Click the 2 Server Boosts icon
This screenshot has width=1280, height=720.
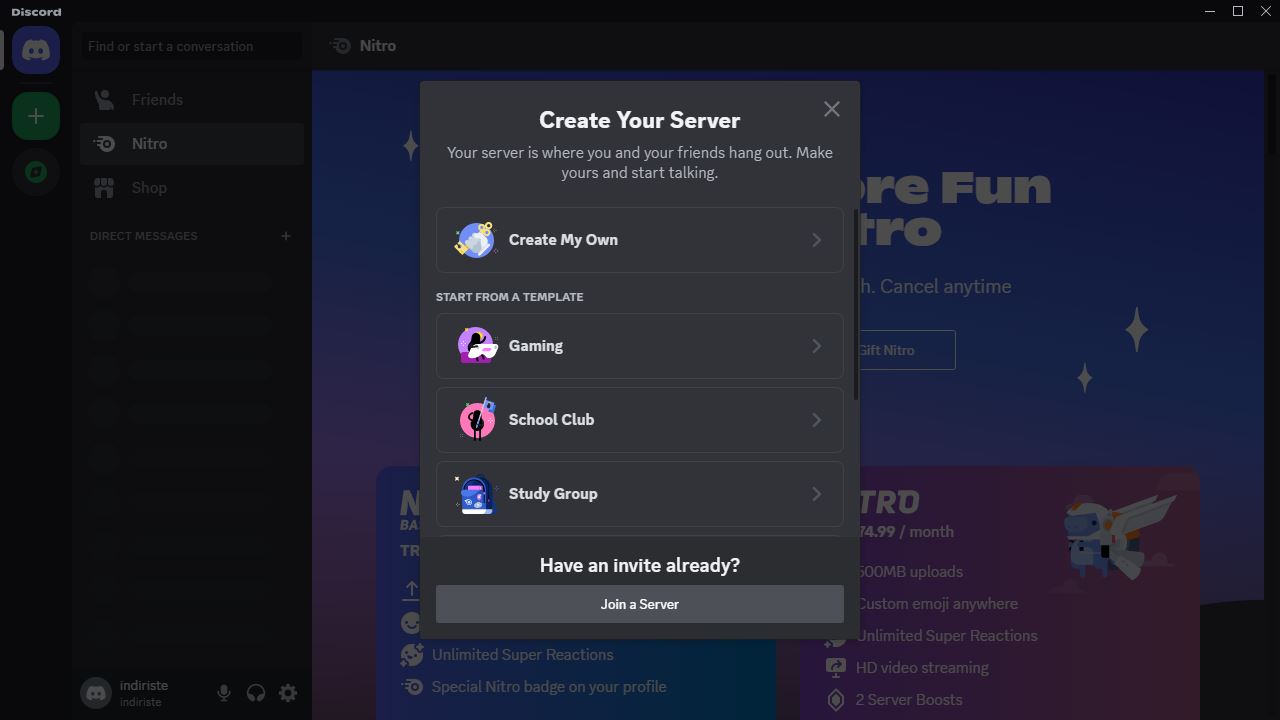(x=836, y=700)
